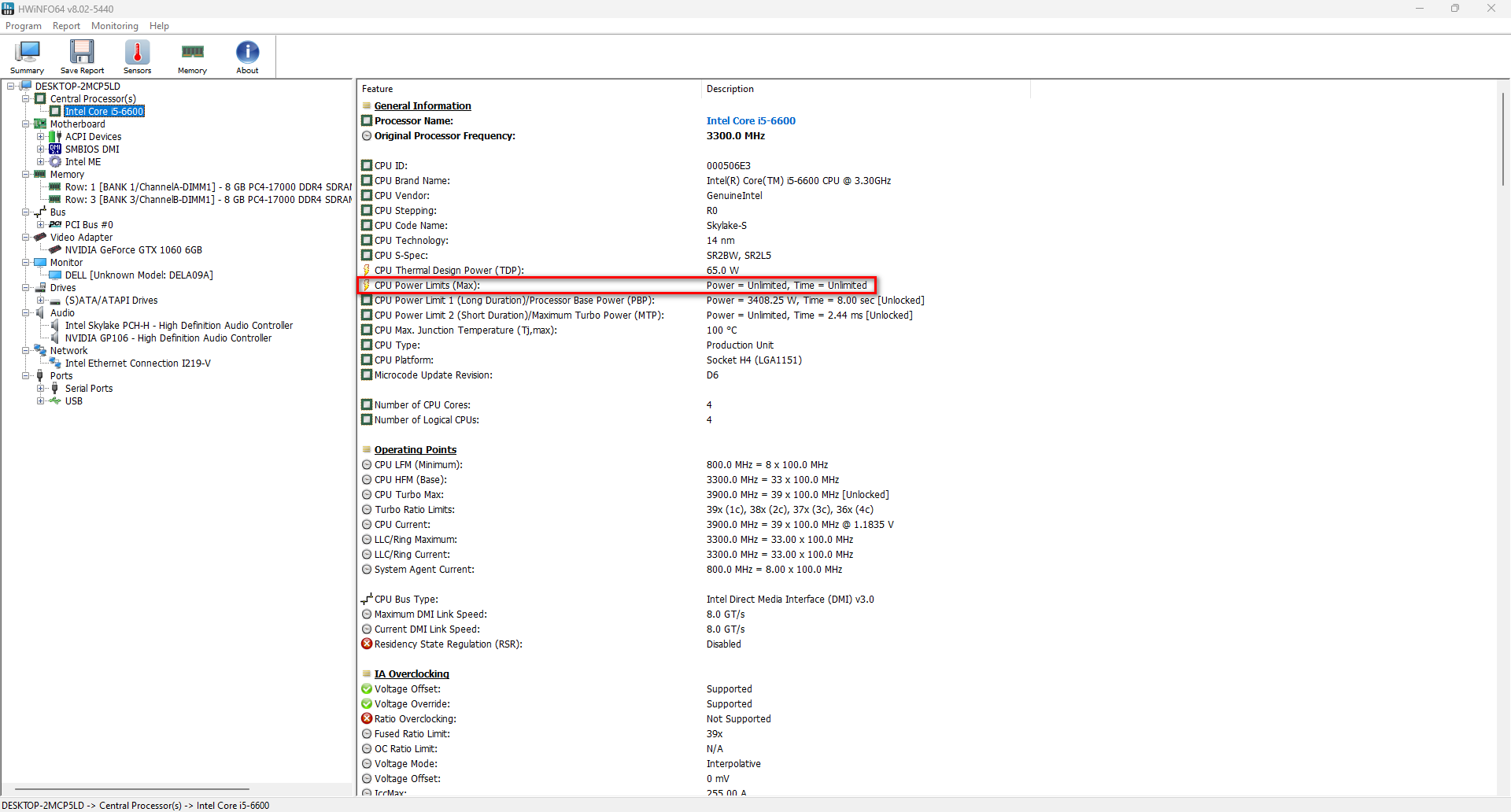Viewport: 1511px width, 812px height.
Task: Click the Intel ME gear icon
Action: [55, 161]
